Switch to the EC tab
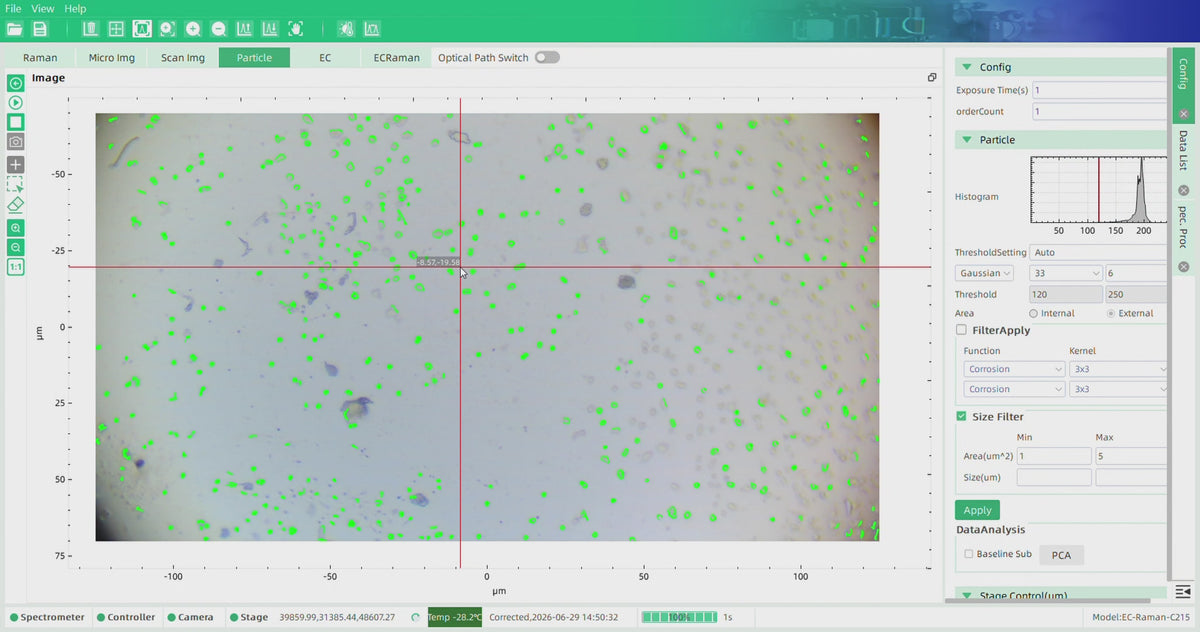This screenshot has height=632, width=1200. 325,58
